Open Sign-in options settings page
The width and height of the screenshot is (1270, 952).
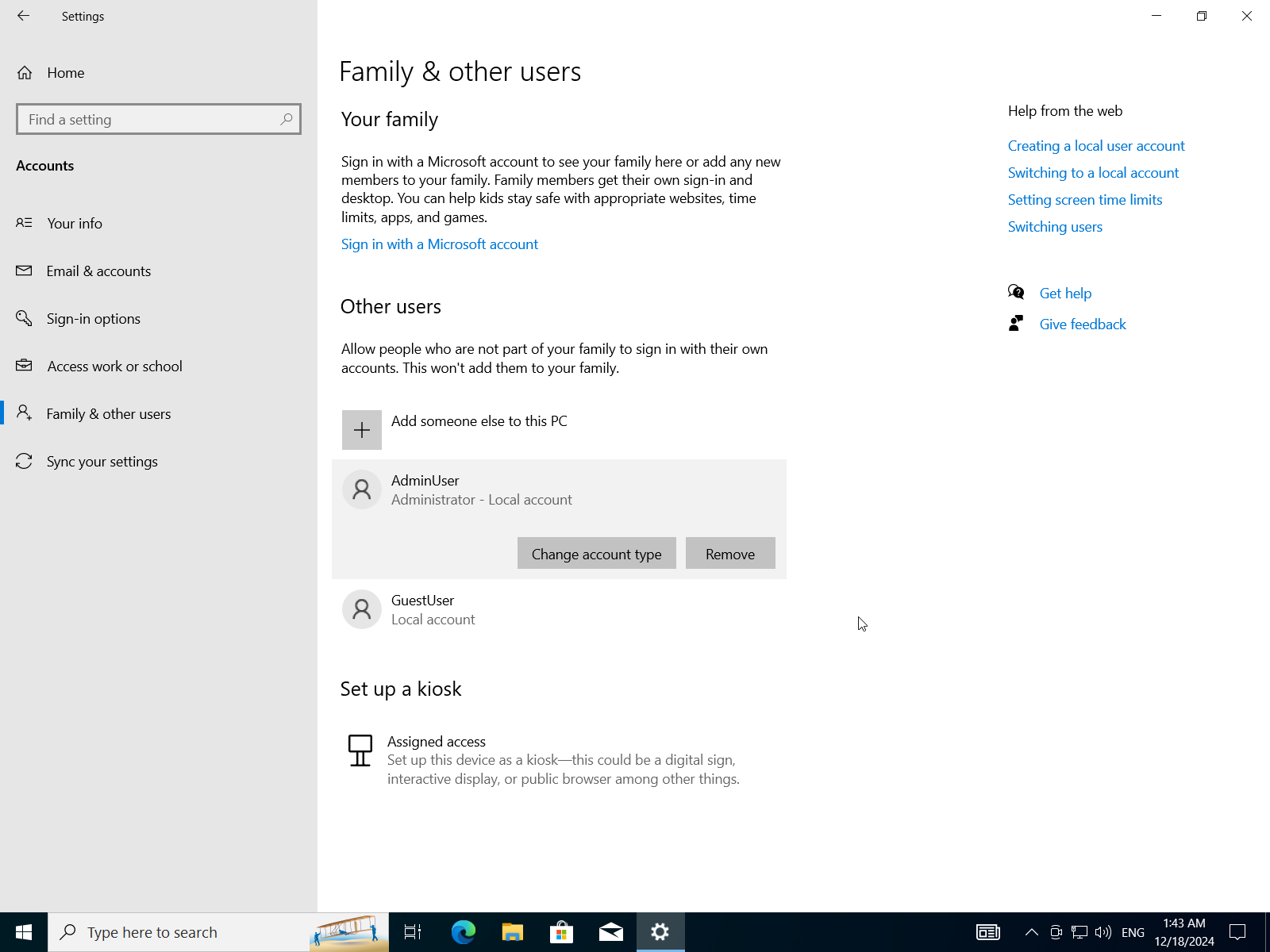coord(159,318)
